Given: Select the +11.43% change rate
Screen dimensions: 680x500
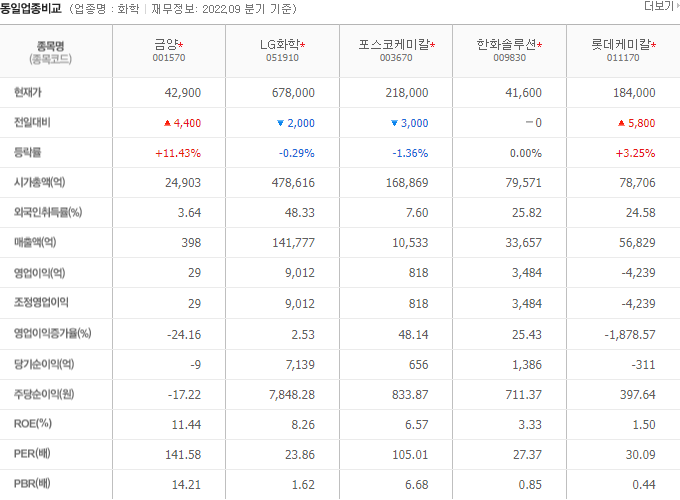Looking at the screenshot, I should pos(178,153).
